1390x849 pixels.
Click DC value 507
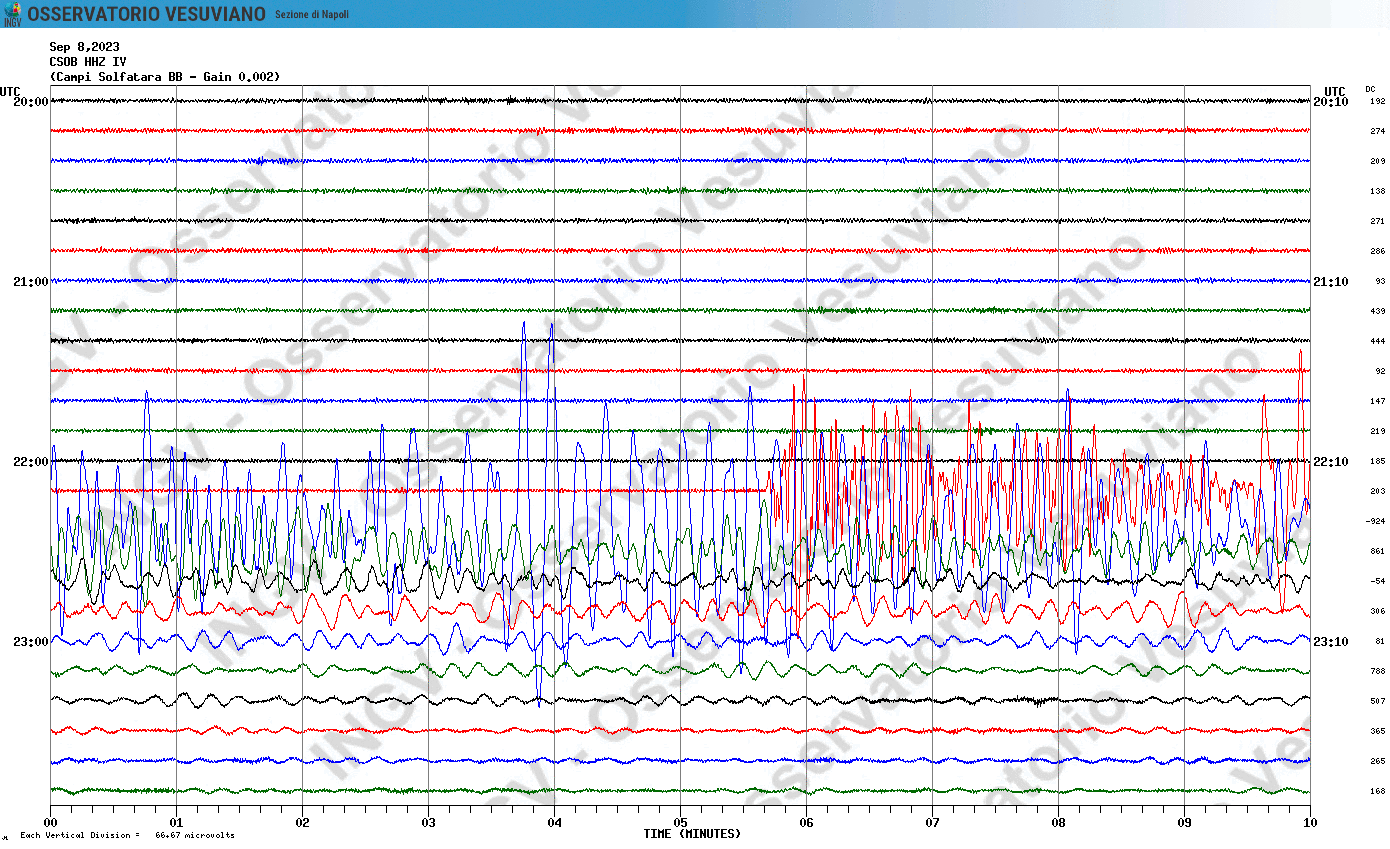coord(1378,701)
